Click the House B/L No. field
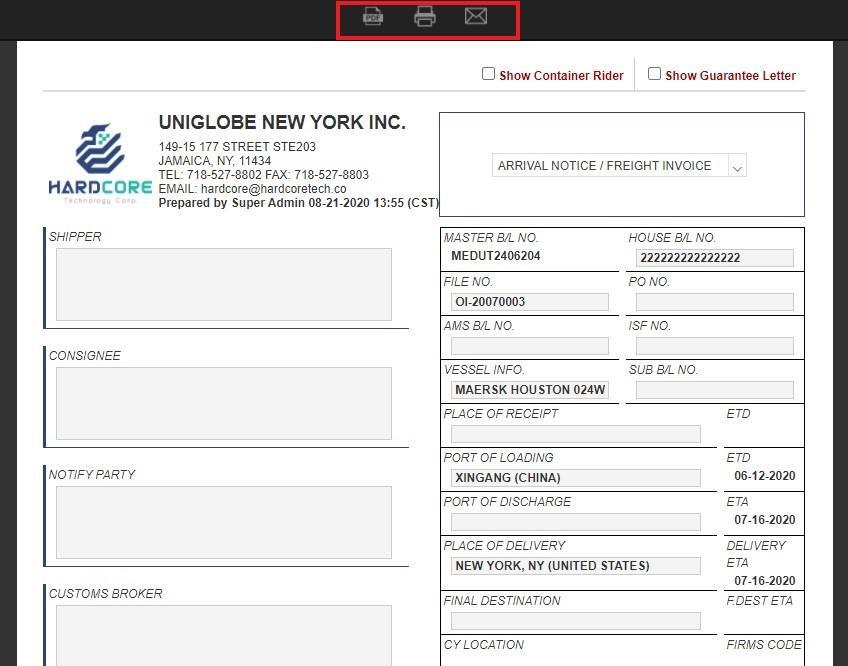This screenshot has width=848, height=666. point(714,258)
